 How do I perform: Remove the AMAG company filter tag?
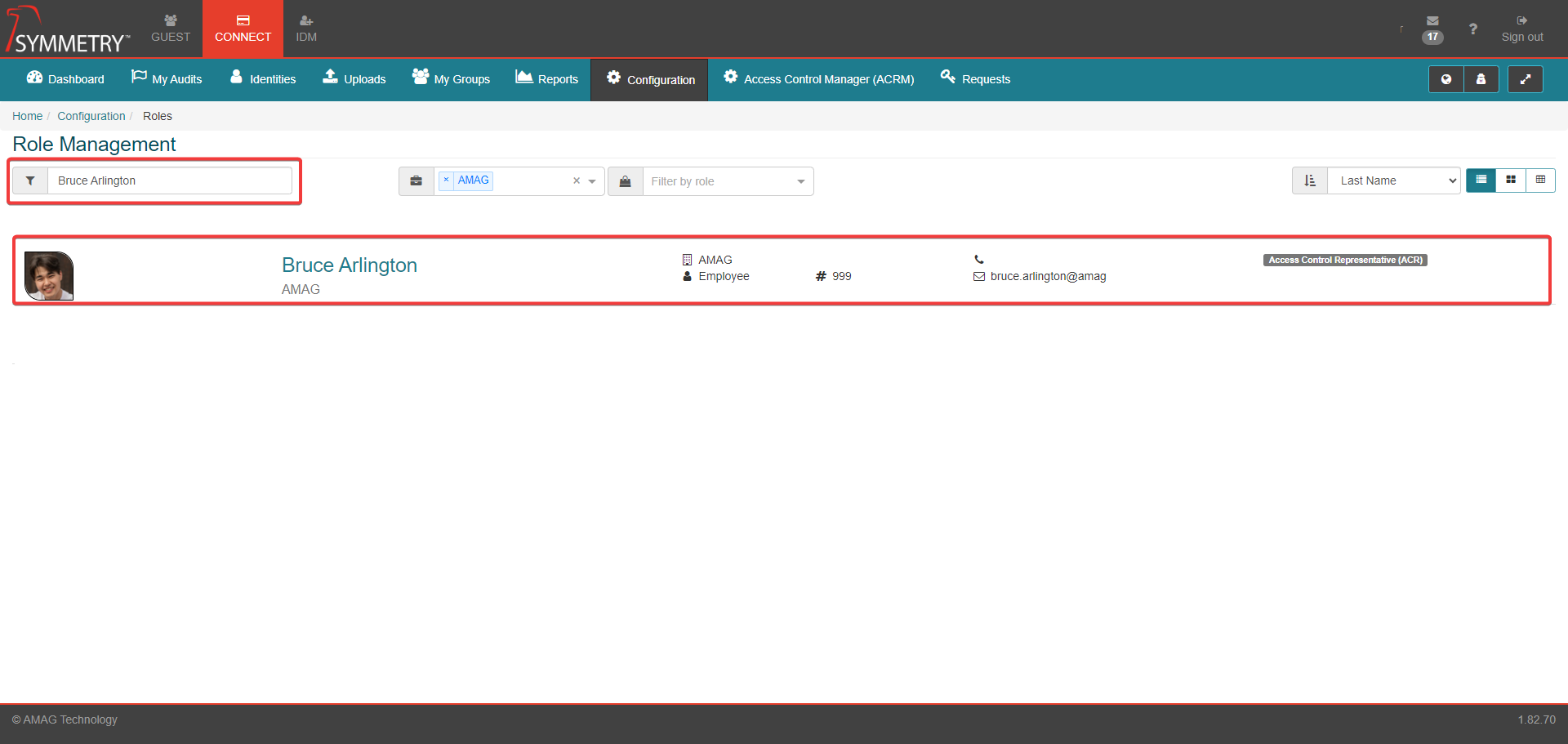click(x=446, y=180)
